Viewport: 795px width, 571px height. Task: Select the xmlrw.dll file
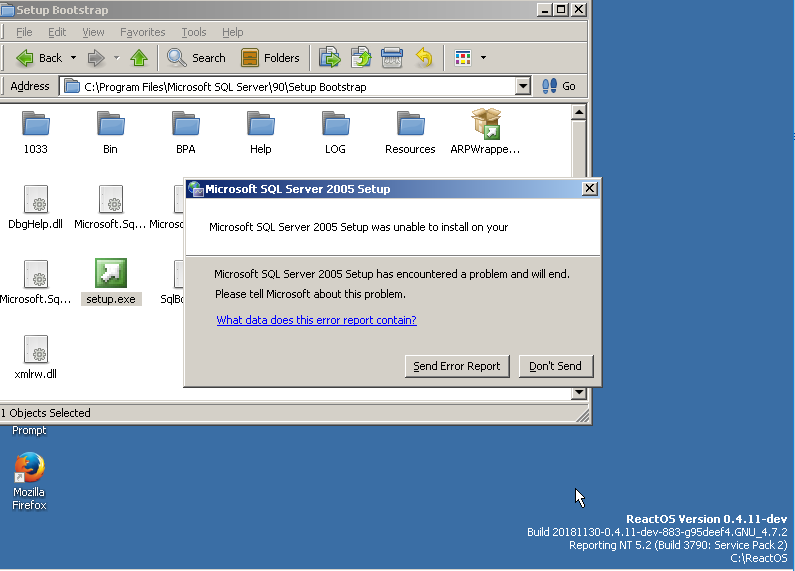35,357
